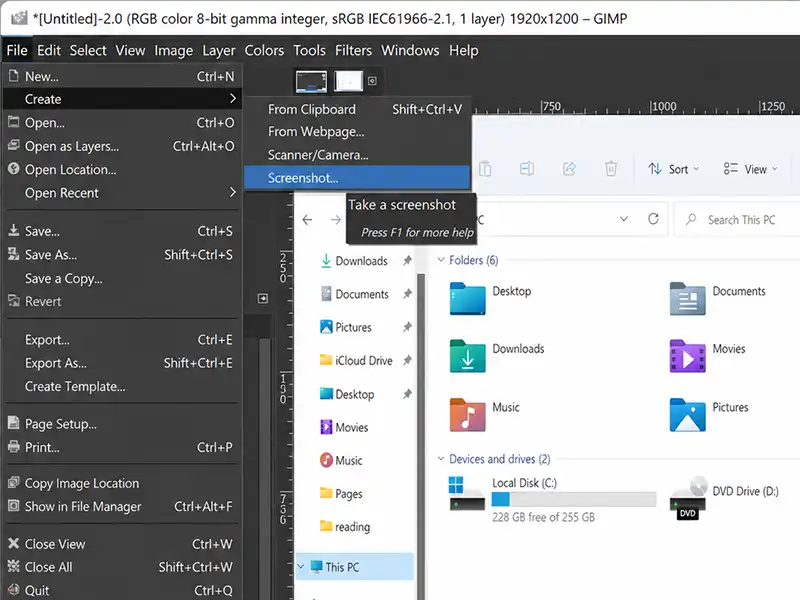The width and height of the screenshot is (800, 600).
Task: Open Scanner/Camera... entry
Action: click(x=357, y=155)
